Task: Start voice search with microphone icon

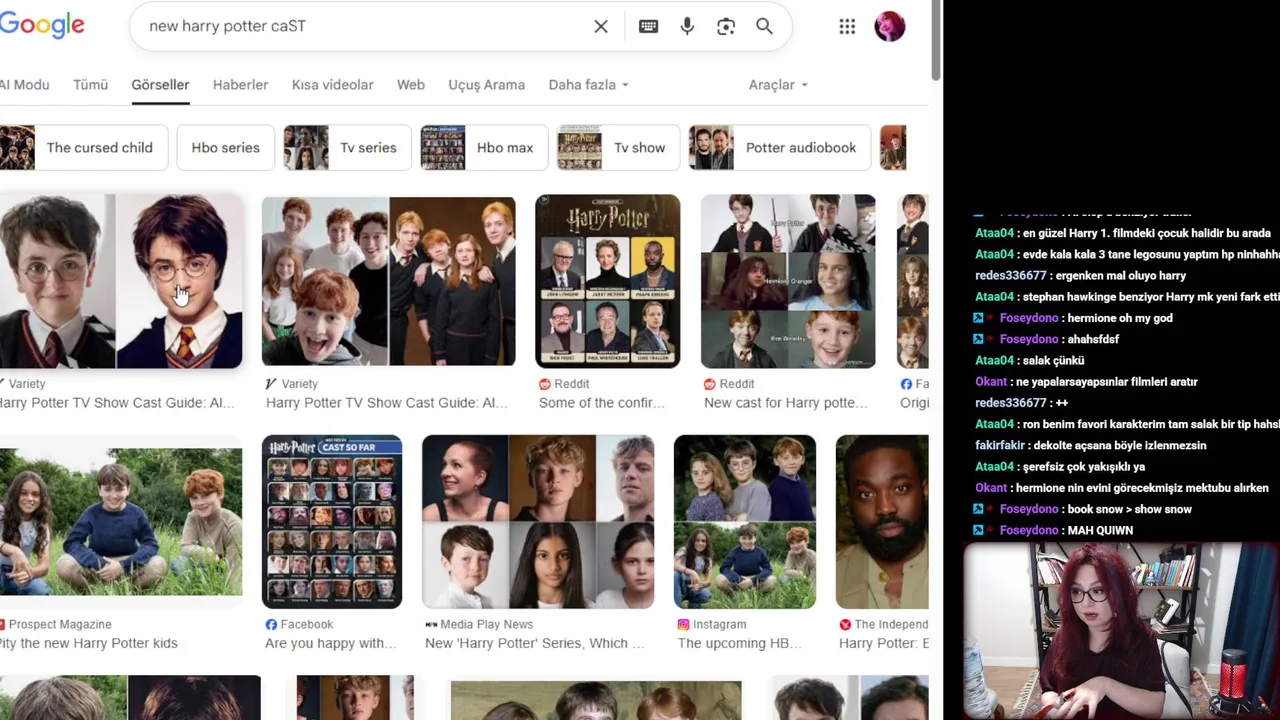Action: point(687,27)
